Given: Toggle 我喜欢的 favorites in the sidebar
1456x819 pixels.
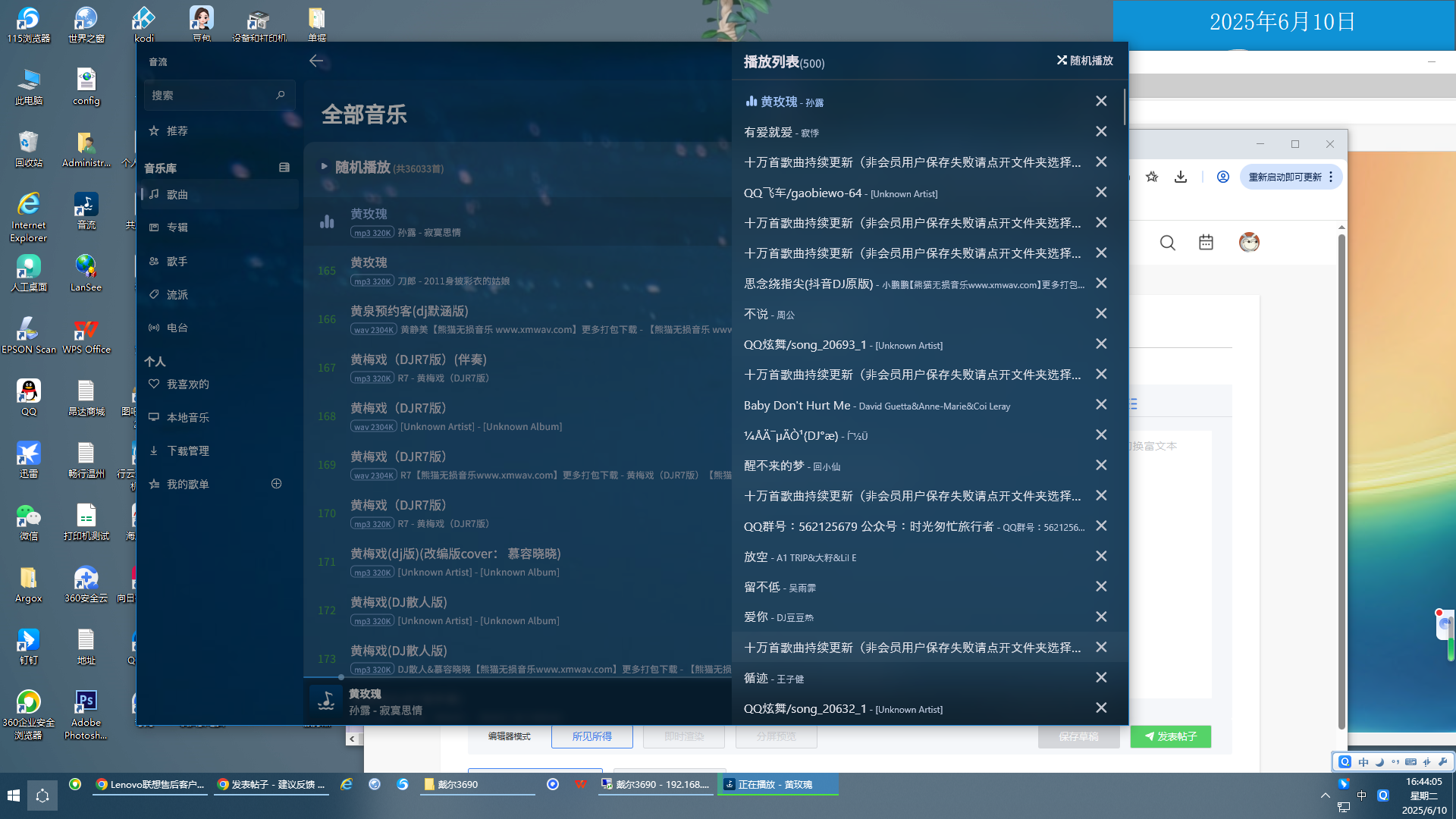Looking at the screenshot, I should pyautogui.click(x=187, y=384).
